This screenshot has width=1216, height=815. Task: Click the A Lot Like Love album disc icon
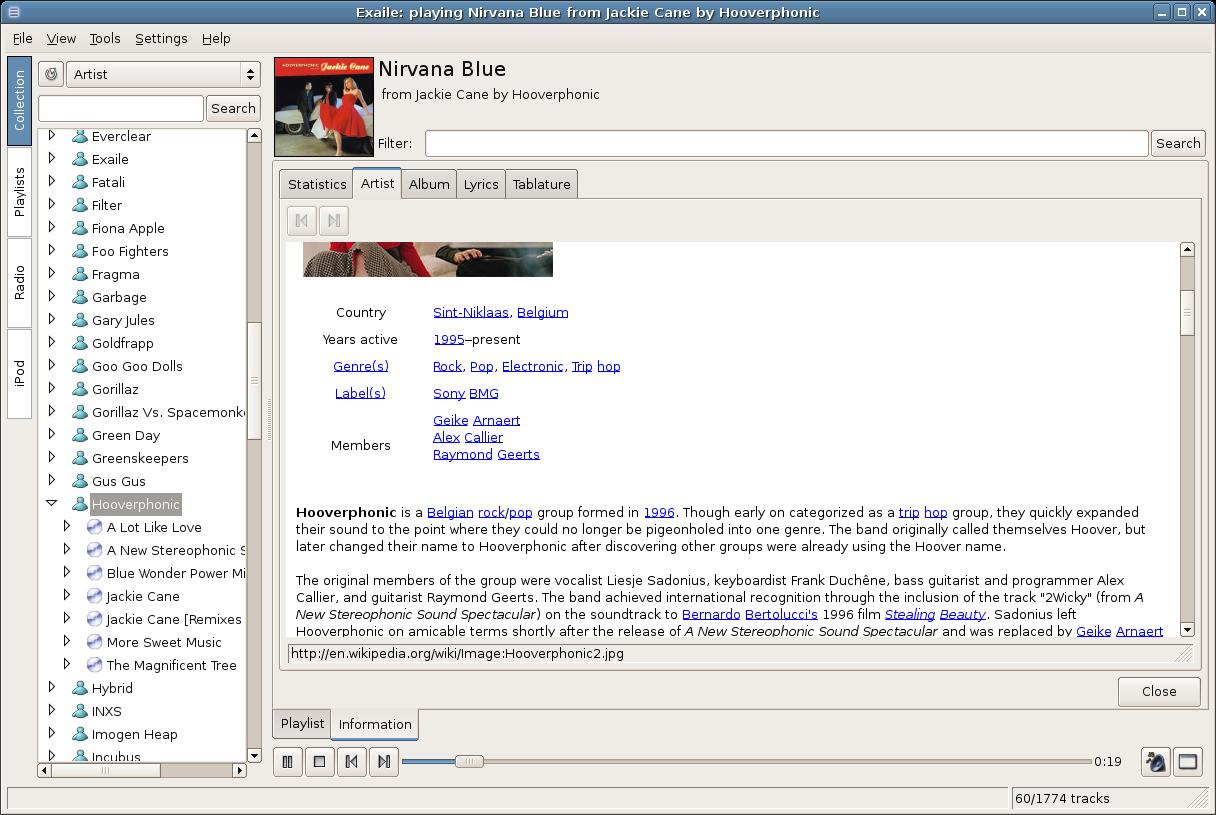[95, 527]
